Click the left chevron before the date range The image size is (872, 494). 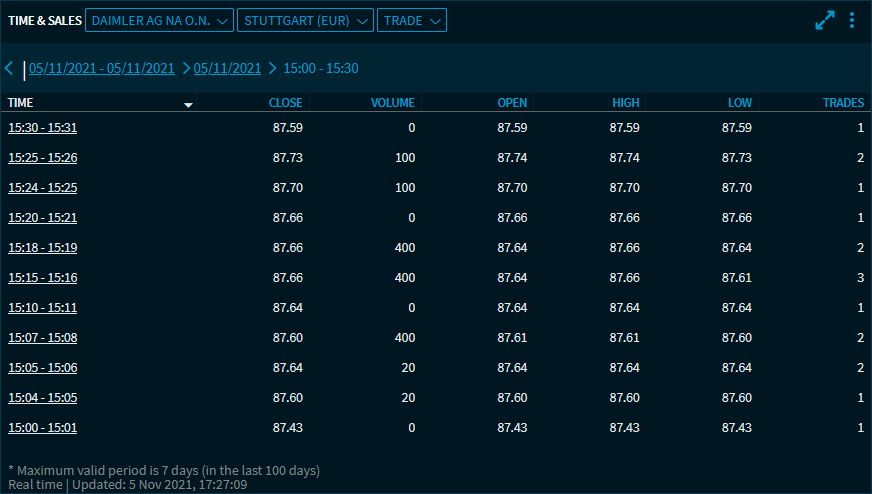coord(9,68)
